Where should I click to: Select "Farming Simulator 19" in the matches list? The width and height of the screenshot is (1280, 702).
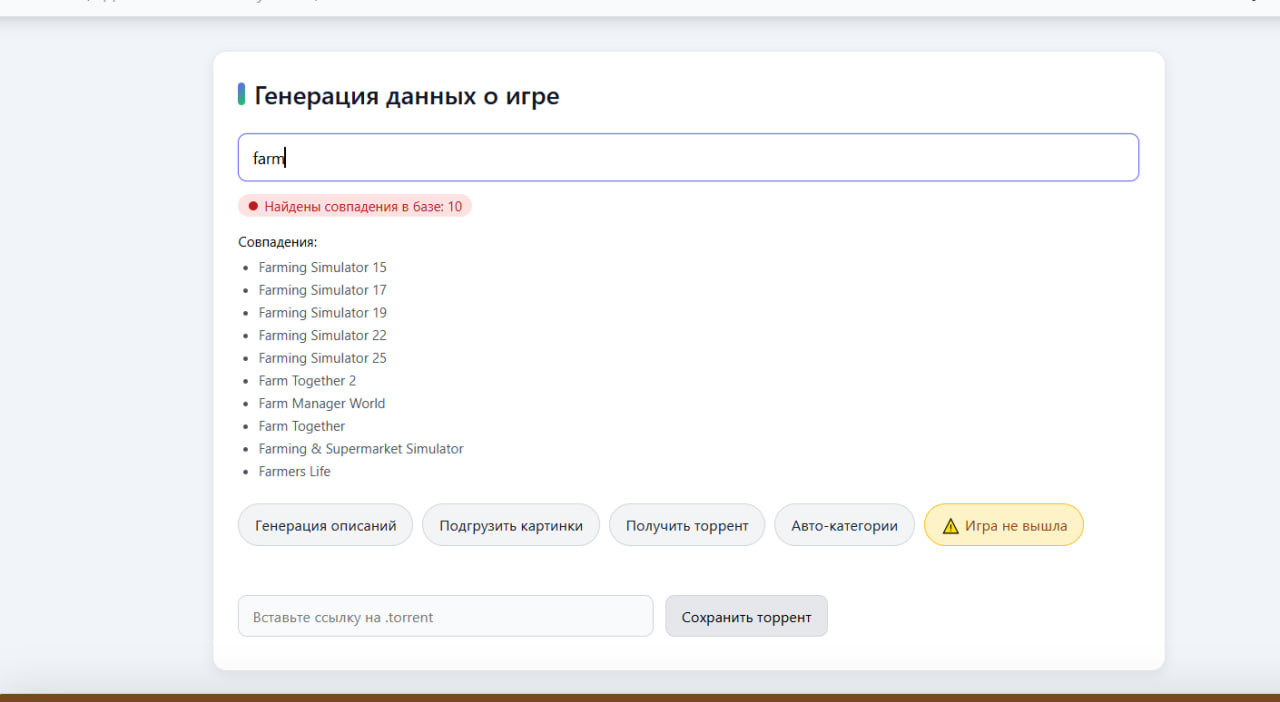(322, 313)
